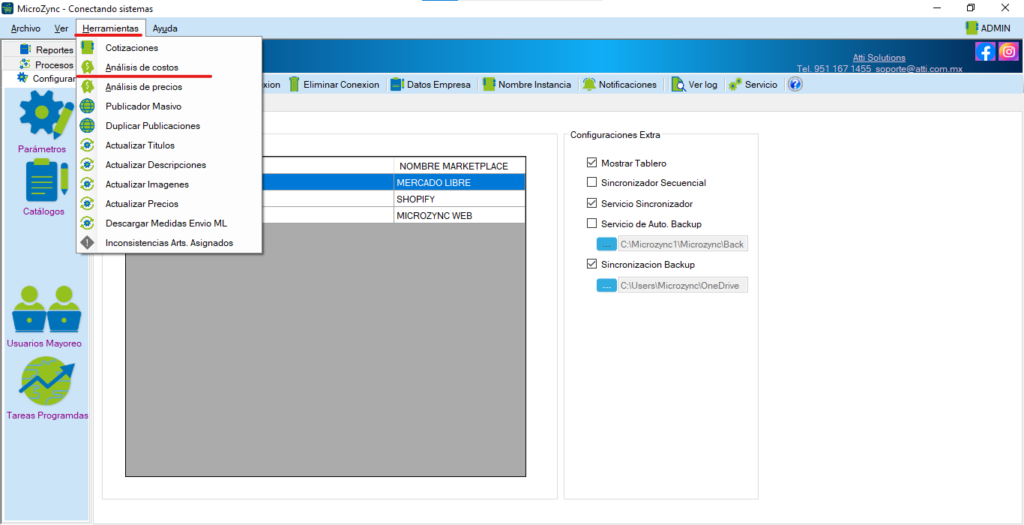1024x525 pixels.
Task: Open Catálogos clipboard icon in sidebar
Action: click(46, 180)
